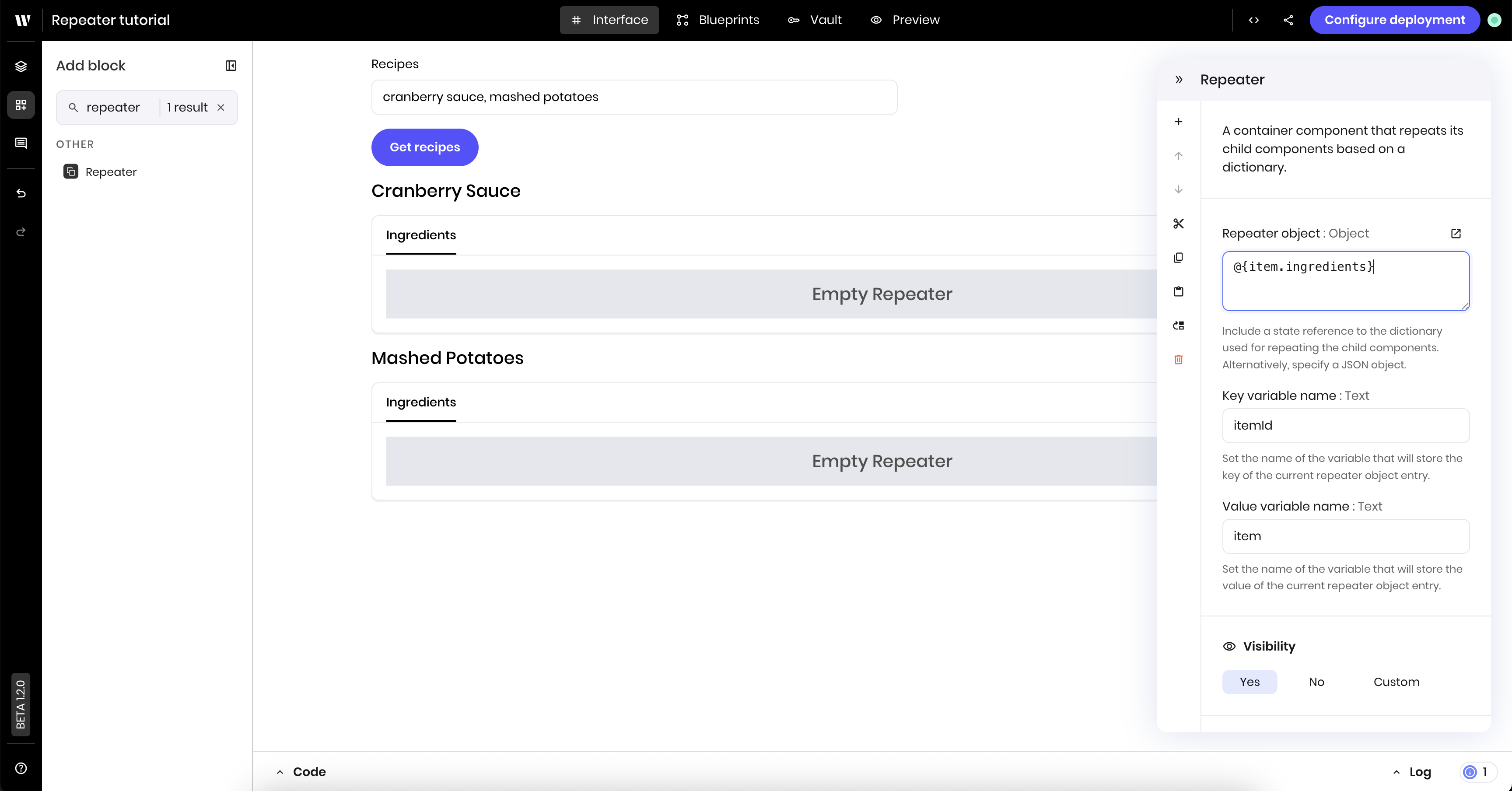Choose Custom visibility option

click(1396, 682)
